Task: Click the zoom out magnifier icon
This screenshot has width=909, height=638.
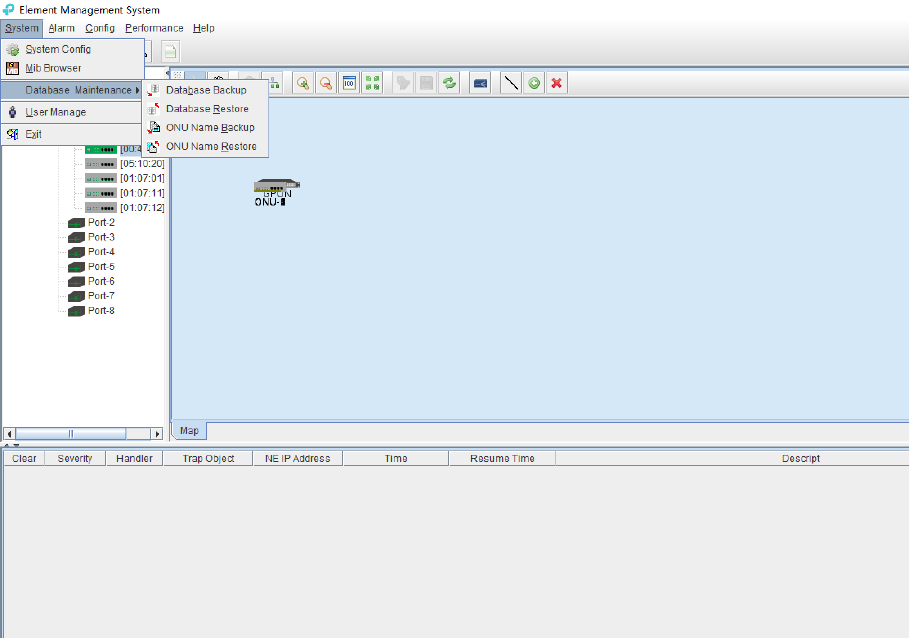Action: tap(326, 83)
